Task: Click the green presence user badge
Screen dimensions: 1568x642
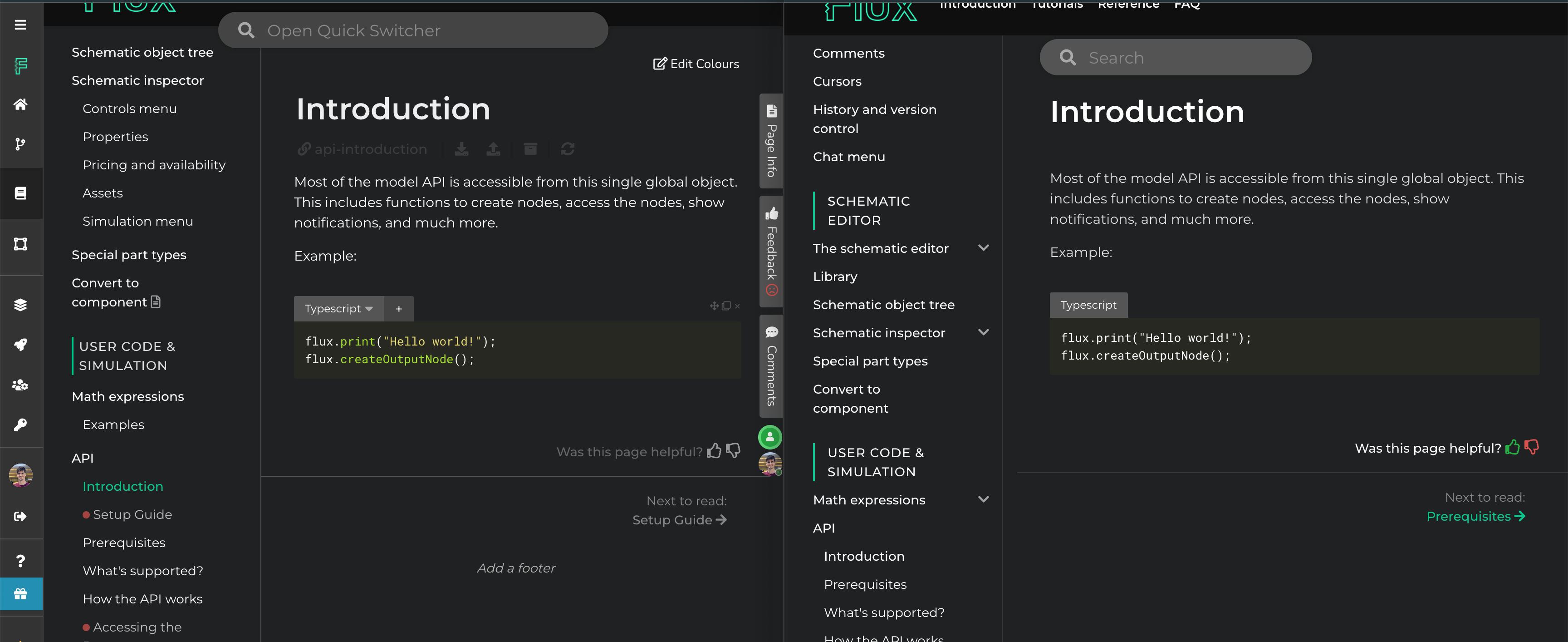Action: click(770, 437)
